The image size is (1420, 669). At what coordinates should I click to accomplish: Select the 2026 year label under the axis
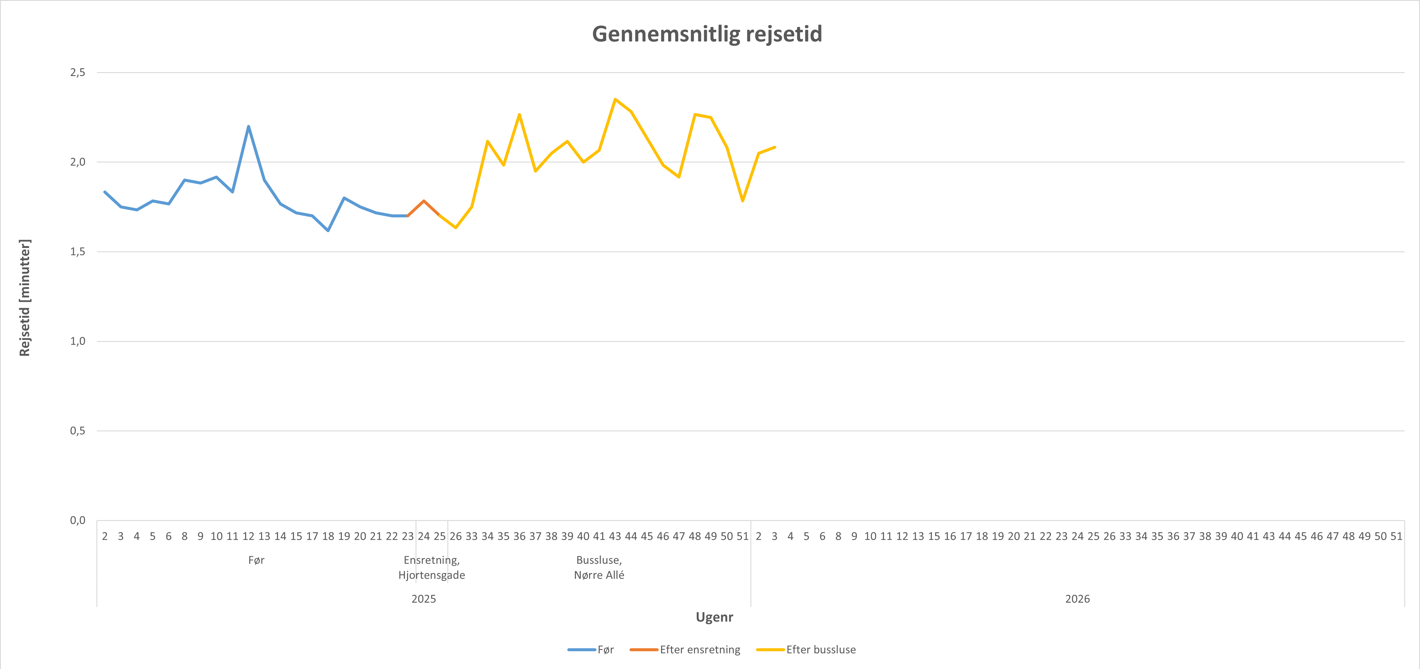1077,599
